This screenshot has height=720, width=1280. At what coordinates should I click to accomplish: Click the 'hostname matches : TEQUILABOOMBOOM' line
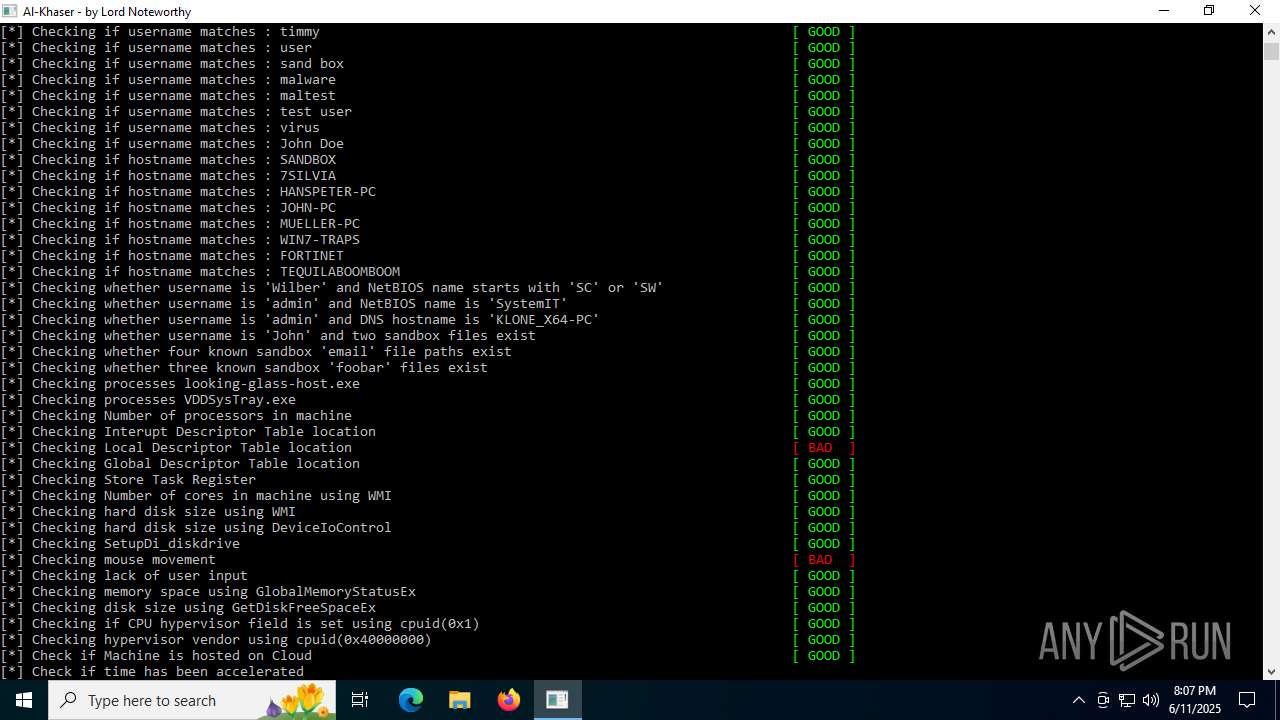(x=200, y=272)
